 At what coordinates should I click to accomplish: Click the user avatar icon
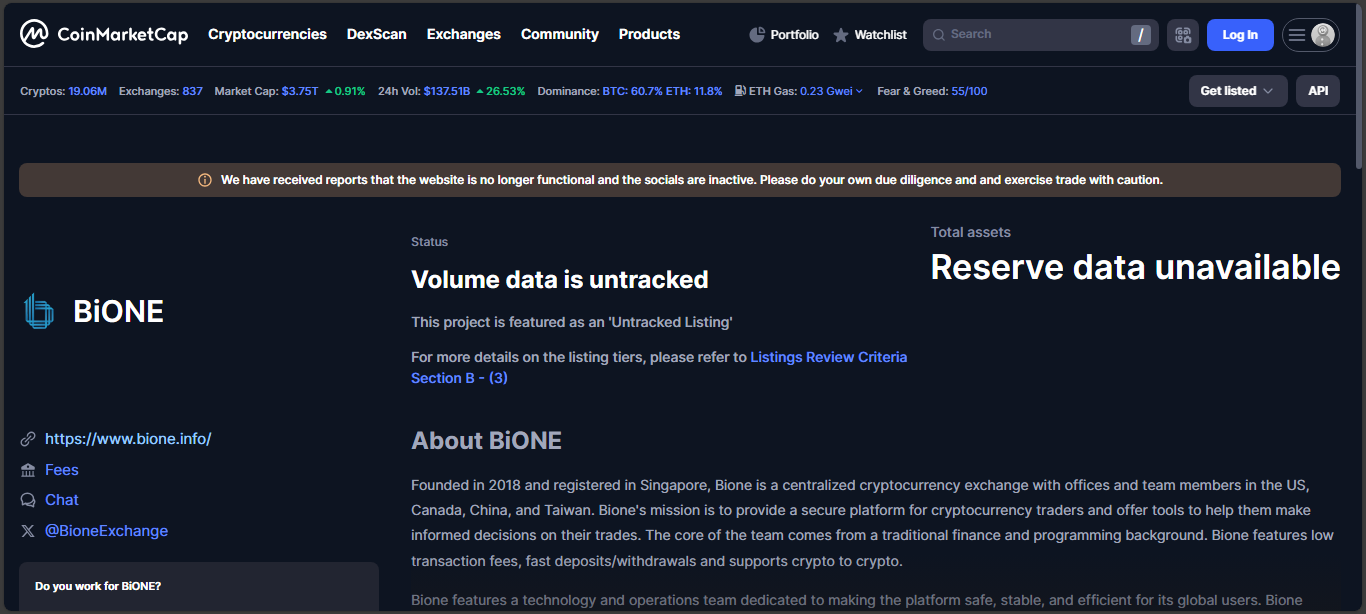click(1323, 35)
